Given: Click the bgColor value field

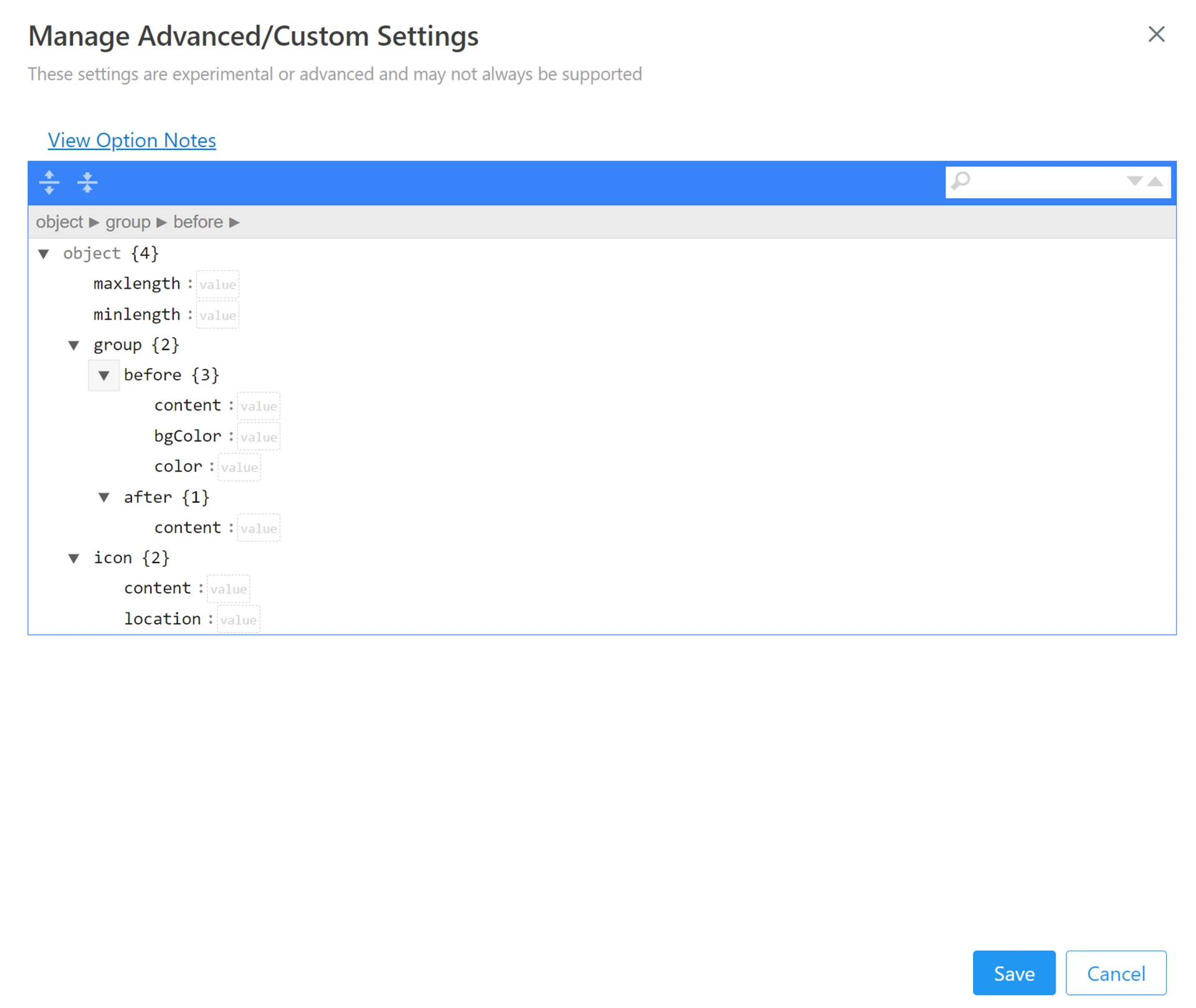Looking at the screenshot, I should [259, 437].
